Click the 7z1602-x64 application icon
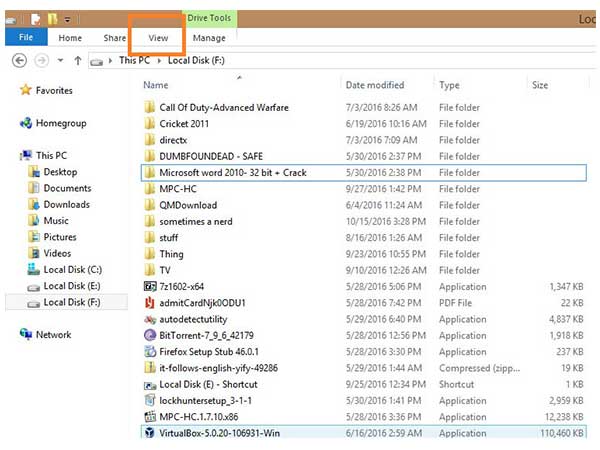600x450 pixels. [x=149, y=286]
